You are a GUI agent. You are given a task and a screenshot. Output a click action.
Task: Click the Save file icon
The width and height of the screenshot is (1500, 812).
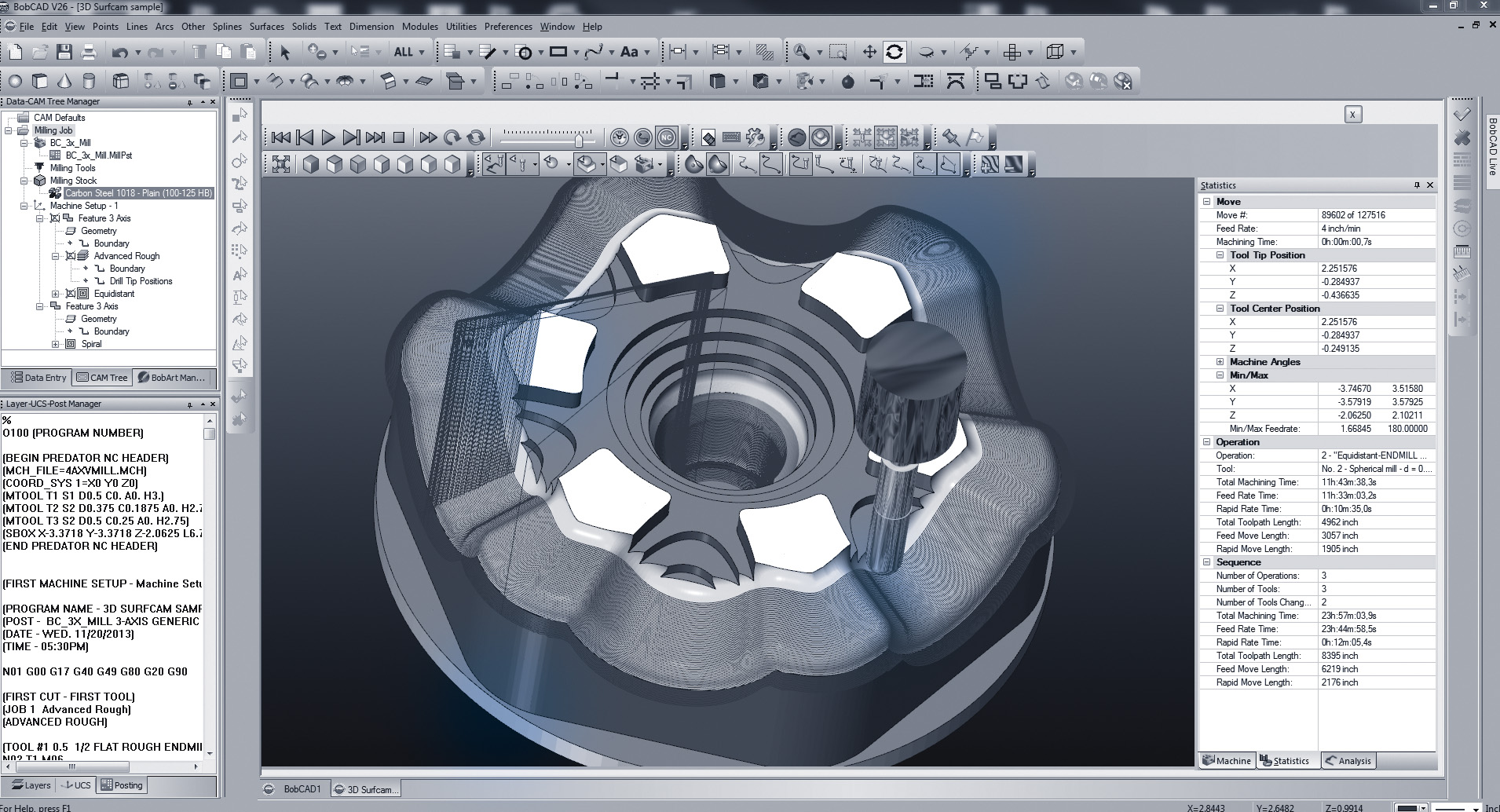pyautogui.click(x=64, y=53)
